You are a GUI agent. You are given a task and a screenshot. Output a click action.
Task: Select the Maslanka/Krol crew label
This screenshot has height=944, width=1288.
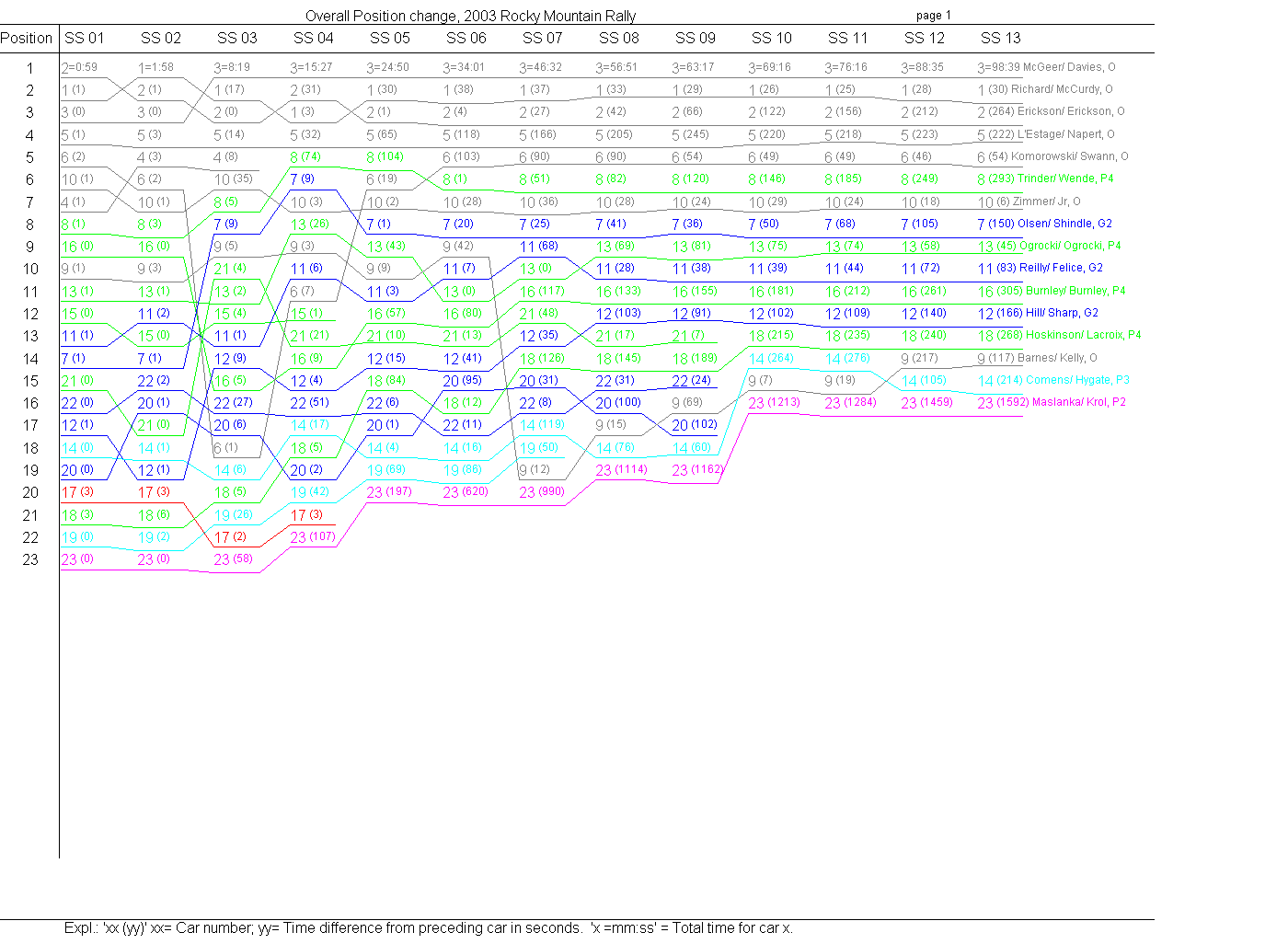tap(1078, 402)
